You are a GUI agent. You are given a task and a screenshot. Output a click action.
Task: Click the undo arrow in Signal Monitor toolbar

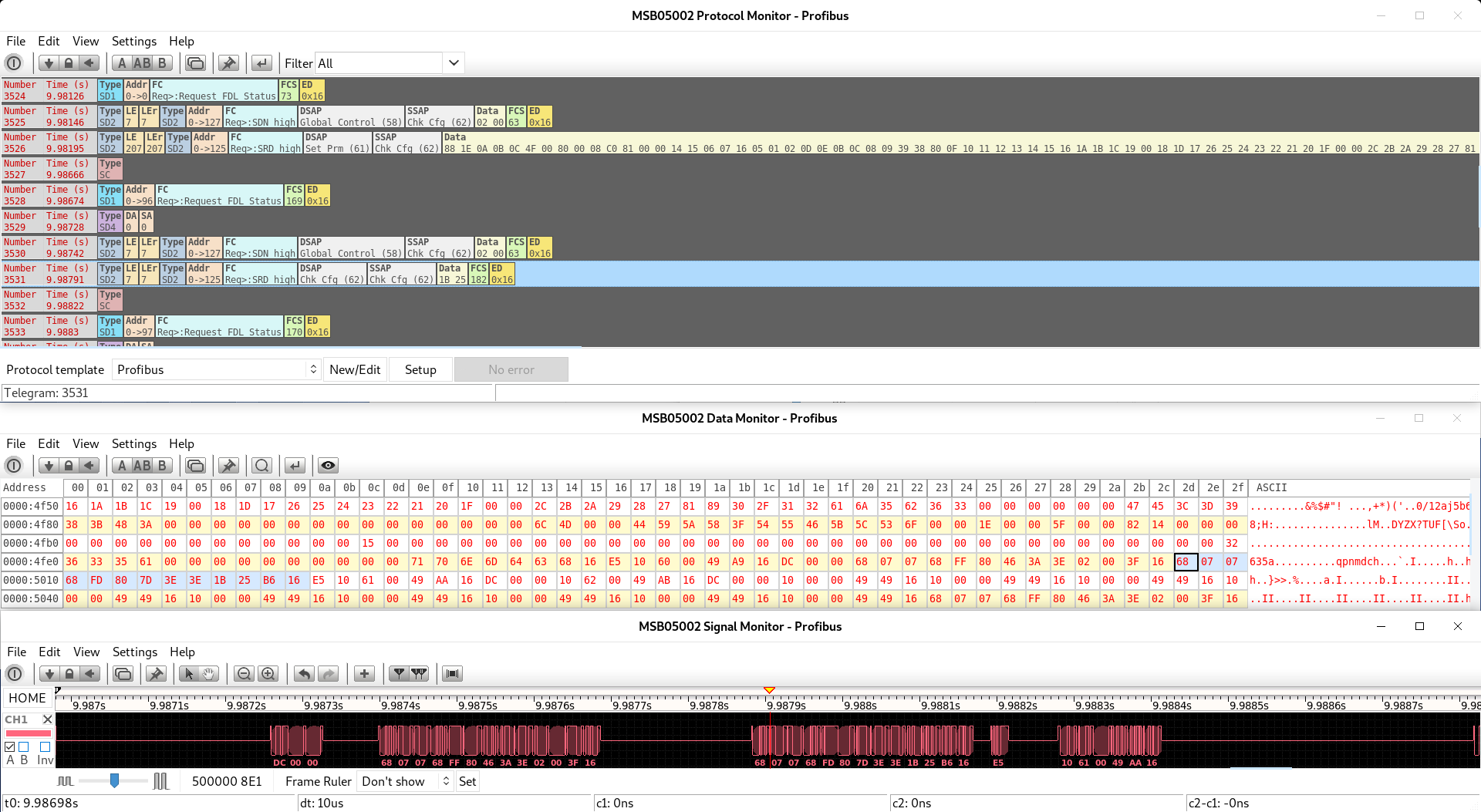tap(305, 674)
